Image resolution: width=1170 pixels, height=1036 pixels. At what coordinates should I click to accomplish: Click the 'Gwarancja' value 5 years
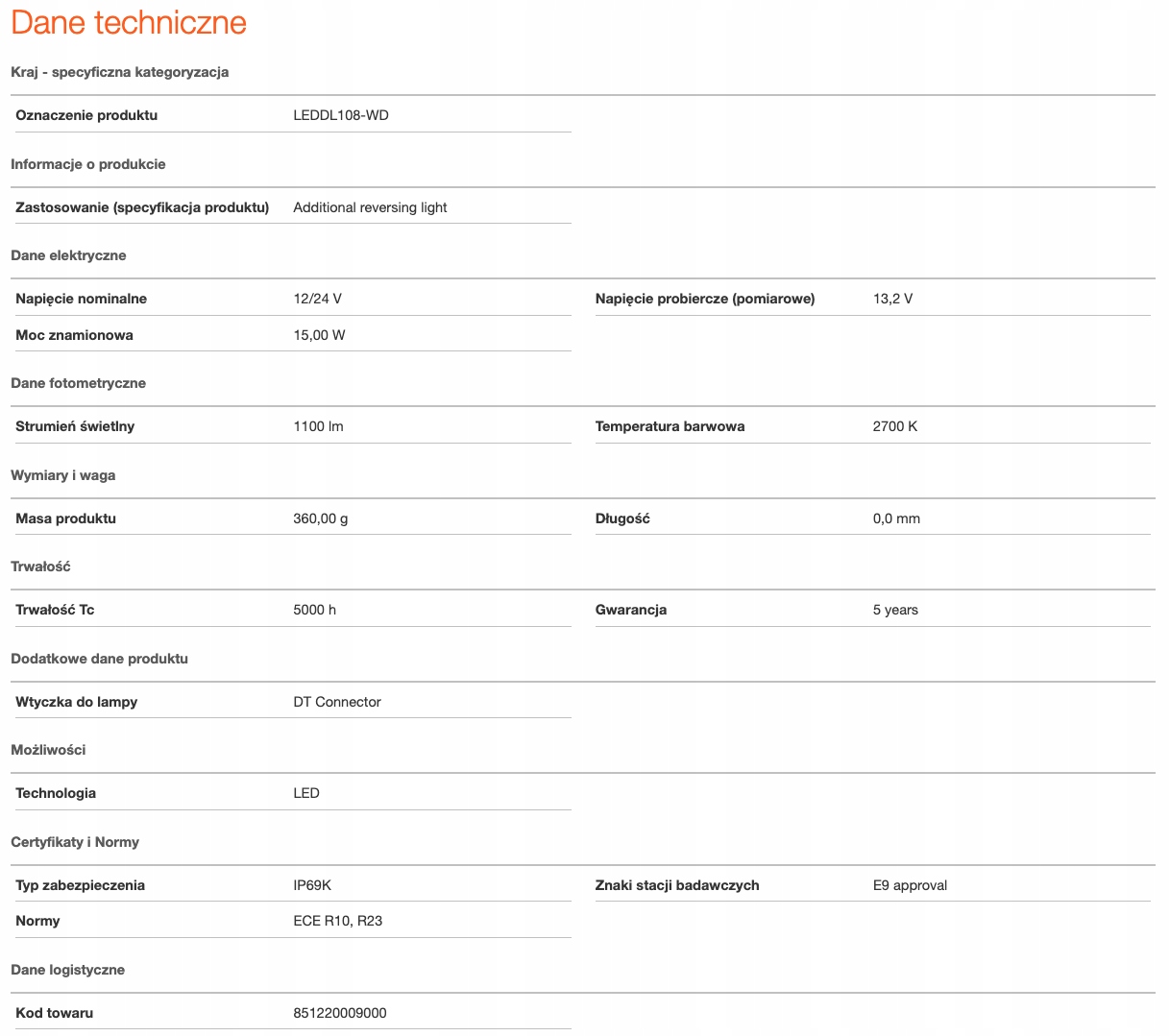tap(895, 610)
